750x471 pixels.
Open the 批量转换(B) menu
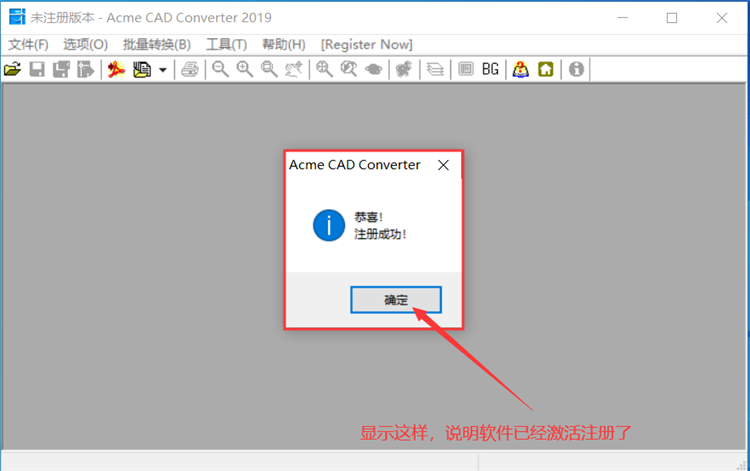(157, 44)
